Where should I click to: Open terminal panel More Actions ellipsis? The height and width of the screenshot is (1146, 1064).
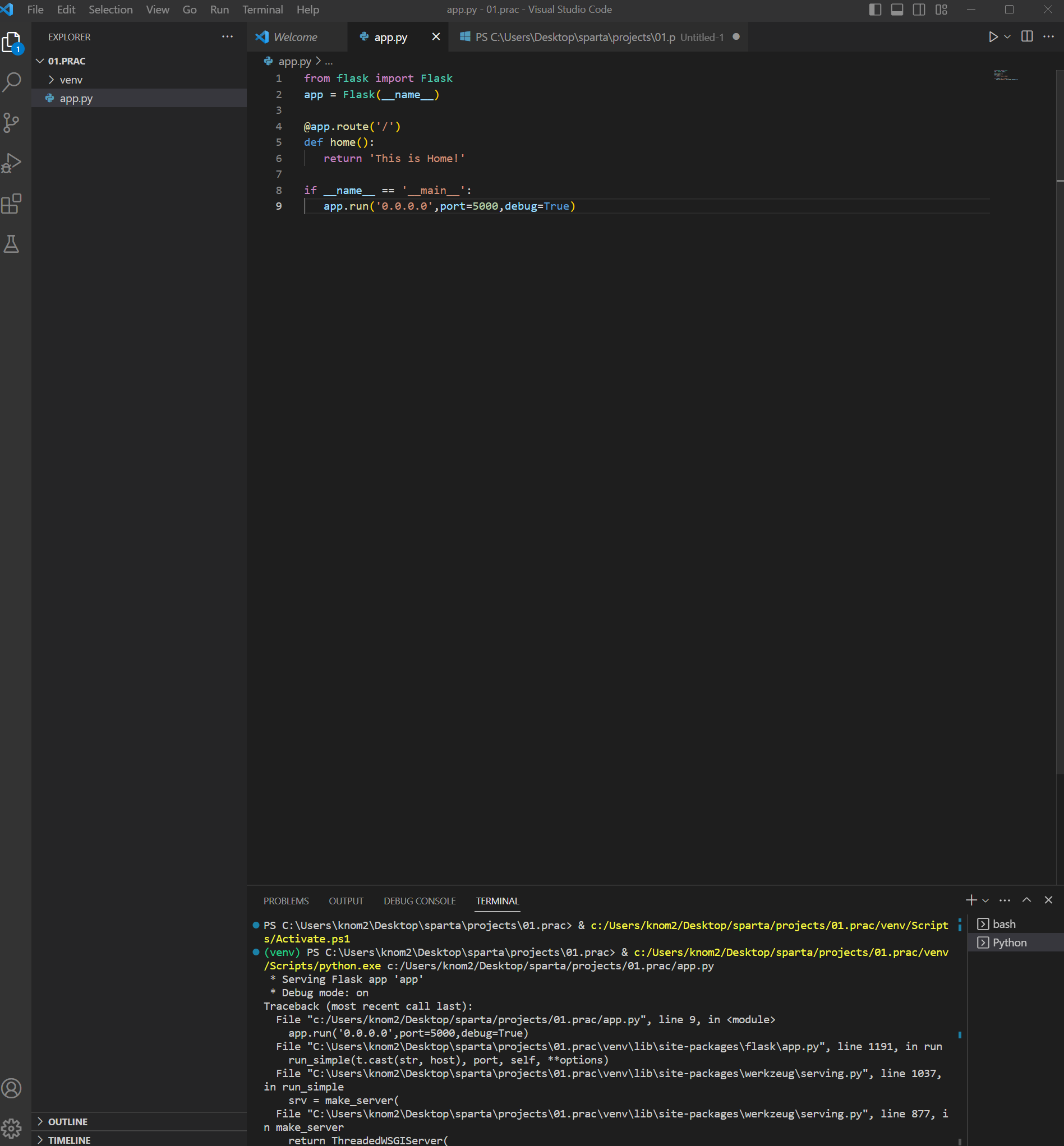point(1005,900)
